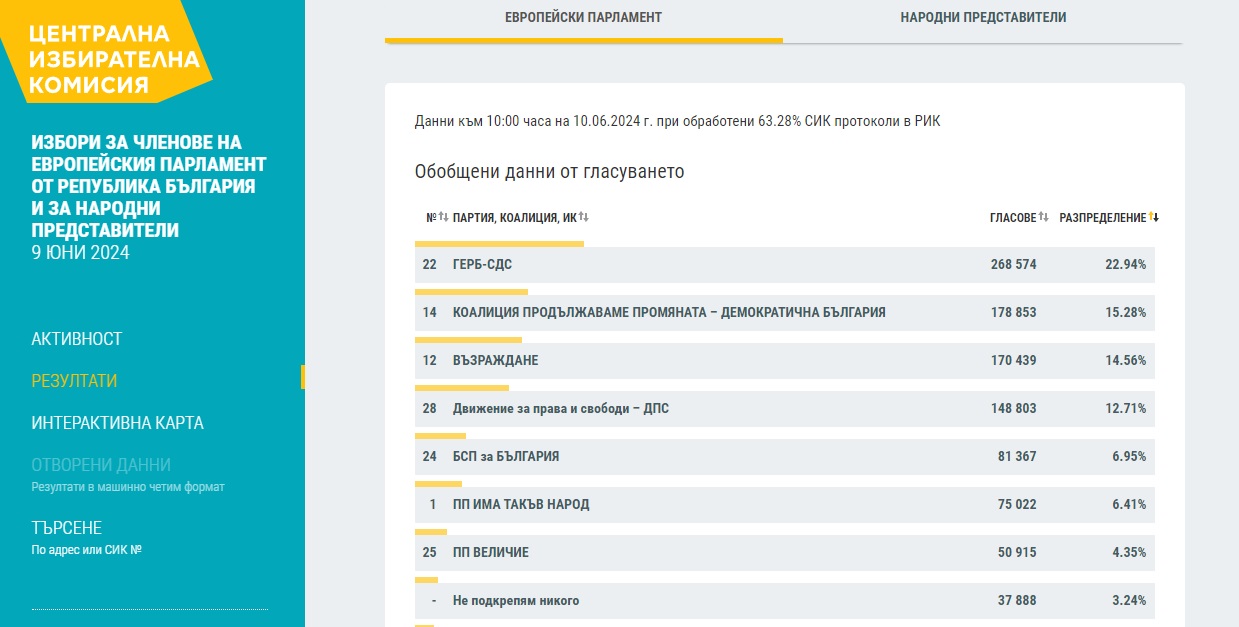Click percentage 6.95%

click(x=1129, y=457)
